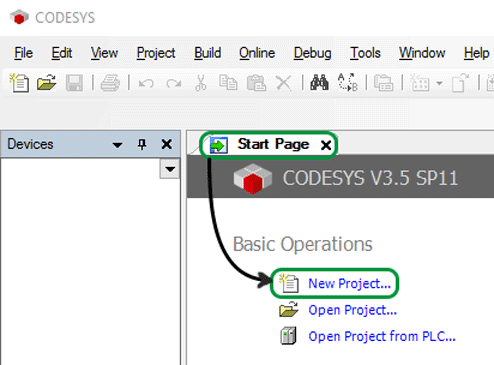The image size is (494, 365).
Task: Click the Replace A-to-B icon
Action: pyautogui.click(x=347, y=82)
